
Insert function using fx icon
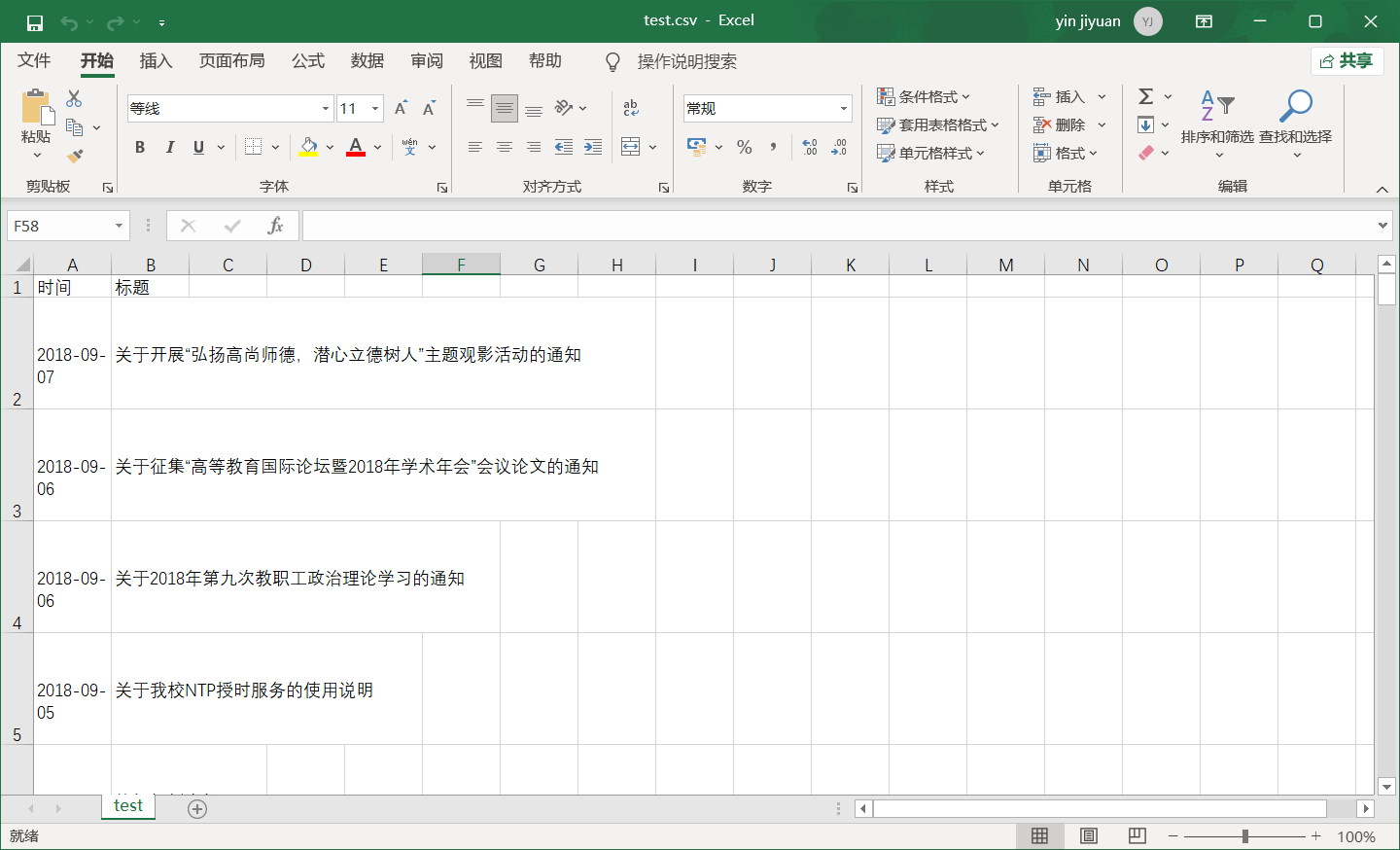[275, 226]
